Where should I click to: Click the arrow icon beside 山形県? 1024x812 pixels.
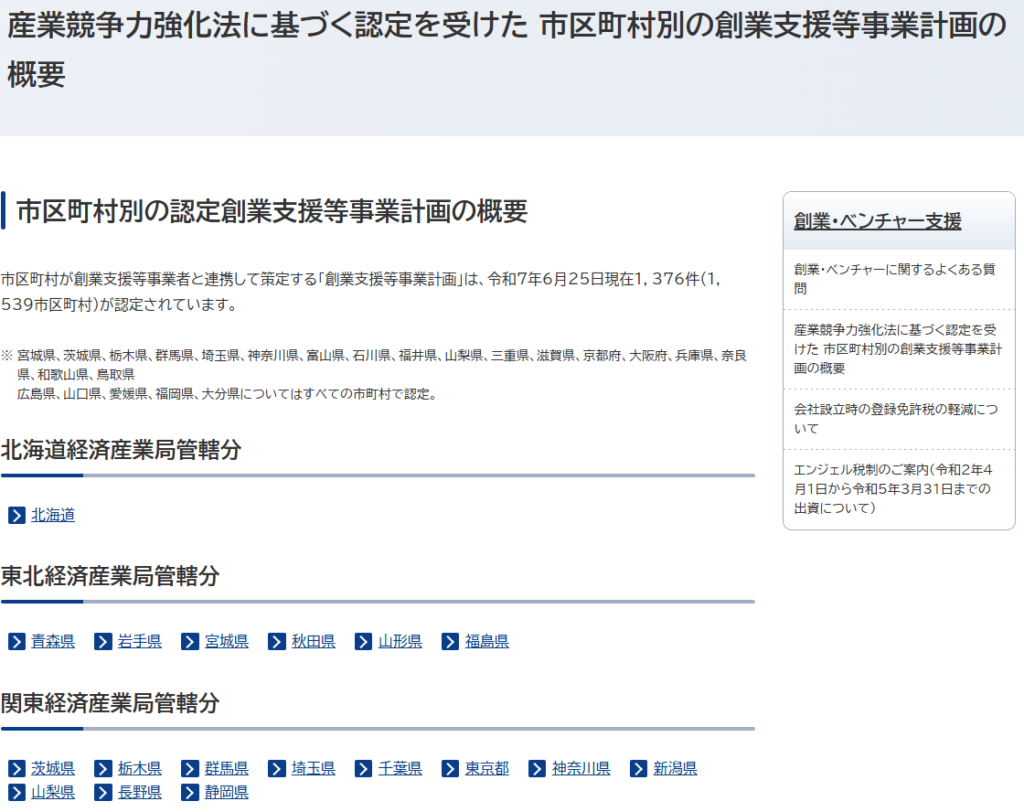[x=364, y=642]
